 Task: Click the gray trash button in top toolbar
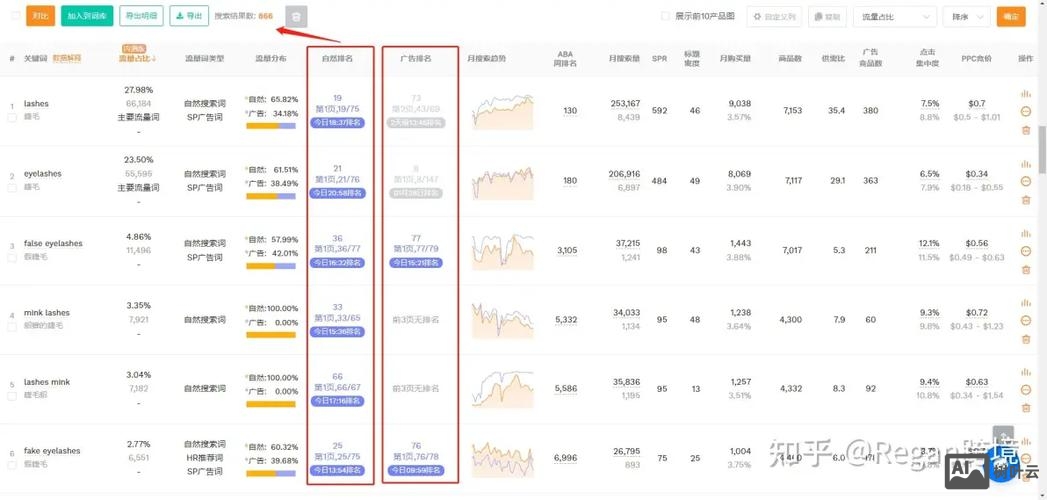pos(296,16)
